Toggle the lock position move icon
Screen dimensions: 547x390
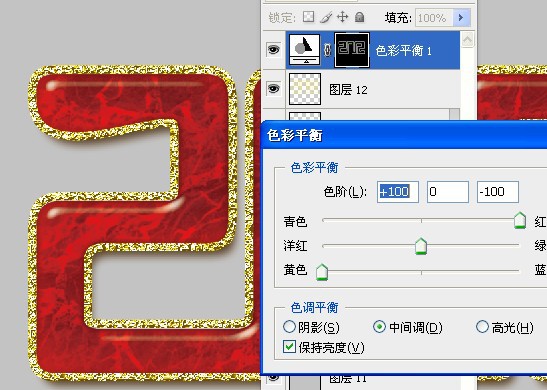pos(343,16)
